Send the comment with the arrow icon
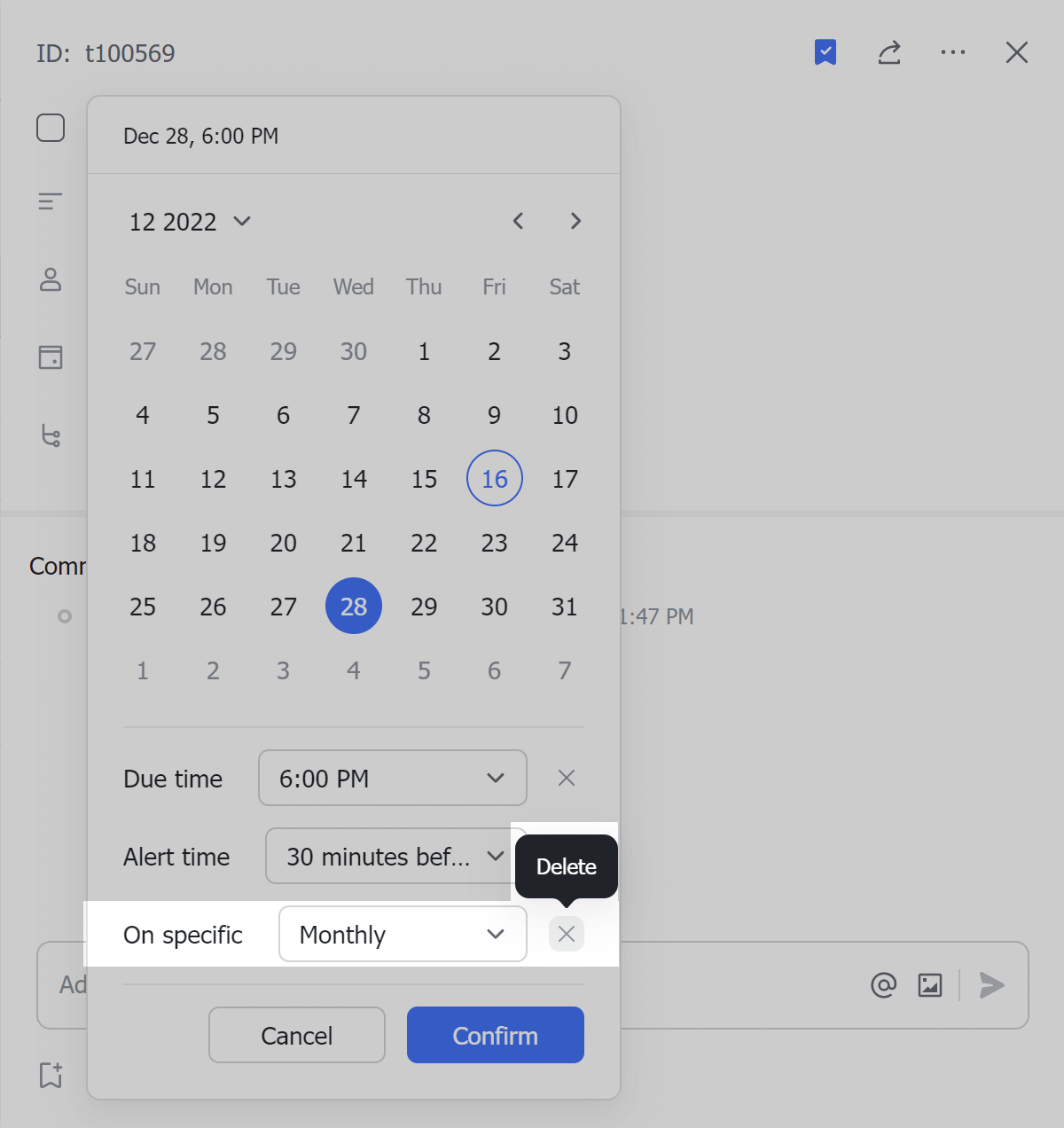Viewport: 1064px width, 1128px height. (x=992, y=985)
